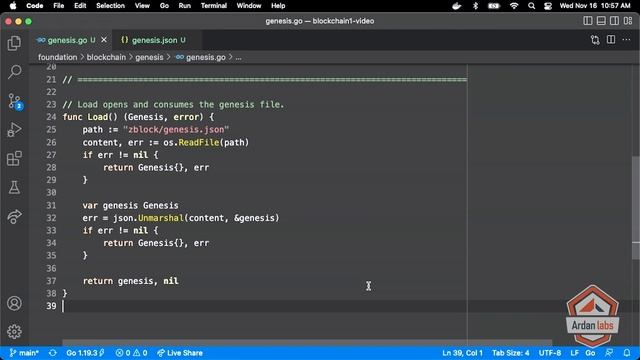640x360 pixels.
Task: Click the Open Changes icon in editor toolbar
Action: (x=595, y=40)
